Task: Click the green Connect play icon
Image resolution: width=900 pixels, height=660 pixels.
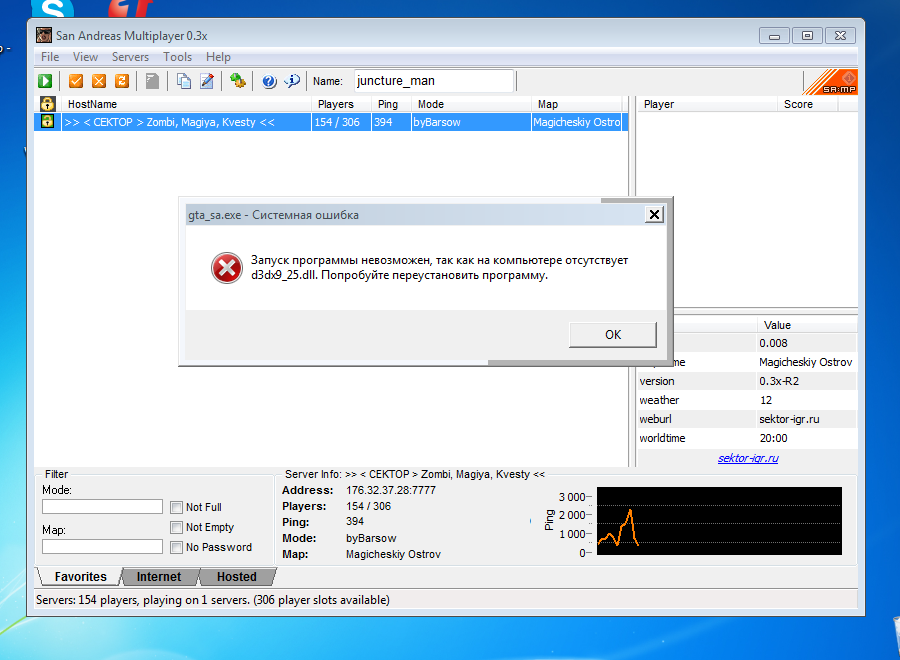Action: (x=45, y=81)
